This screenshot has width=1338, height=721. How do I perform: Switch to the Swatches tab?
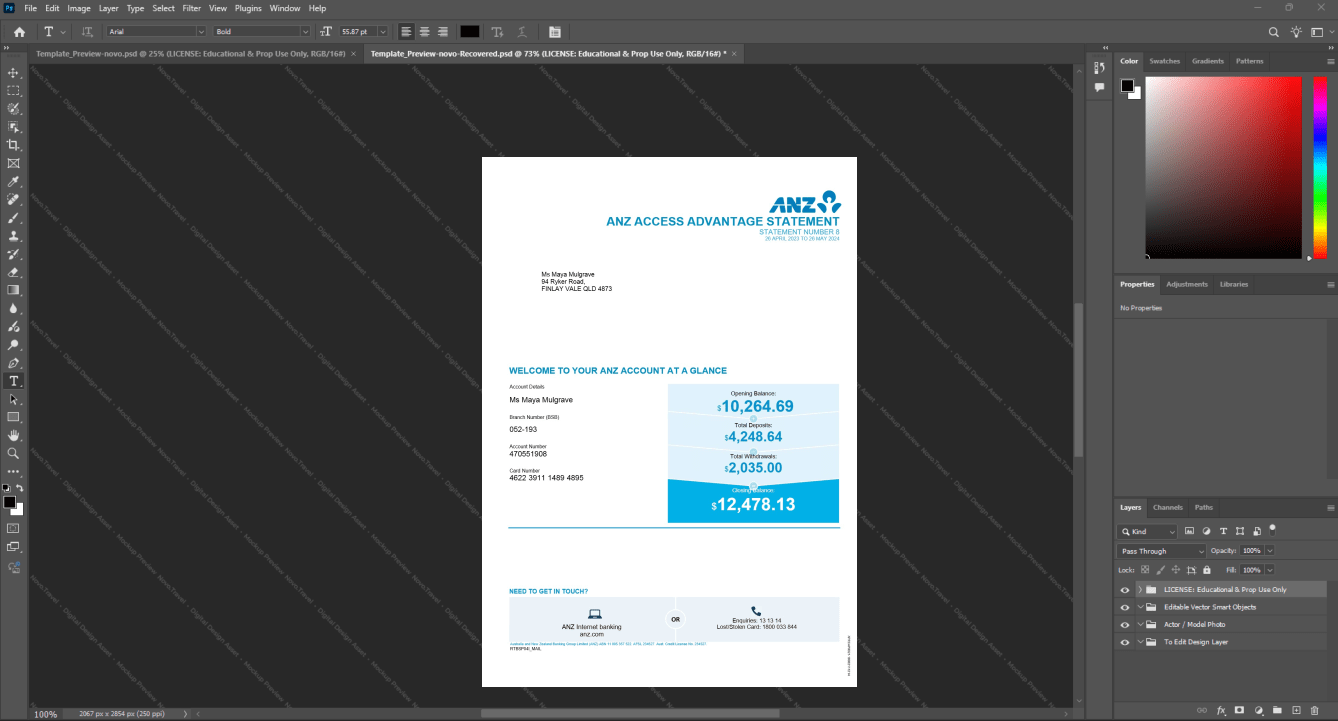pos(1164,61)
